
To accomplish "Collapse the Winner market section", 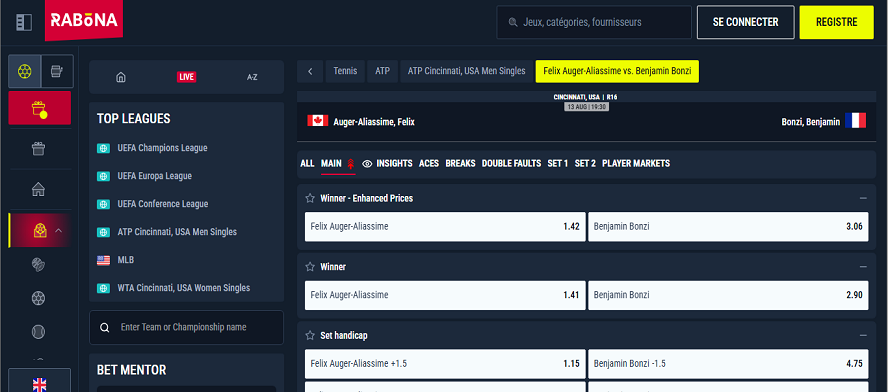I will (863, 267).
